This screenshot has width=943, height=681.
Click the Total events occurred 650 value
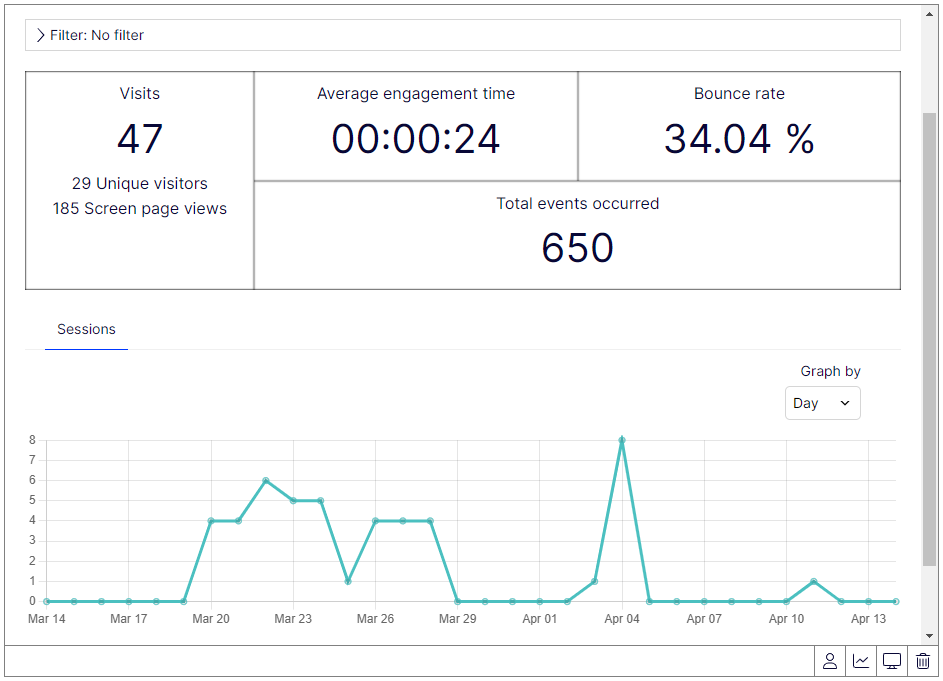tap(577, 248)
